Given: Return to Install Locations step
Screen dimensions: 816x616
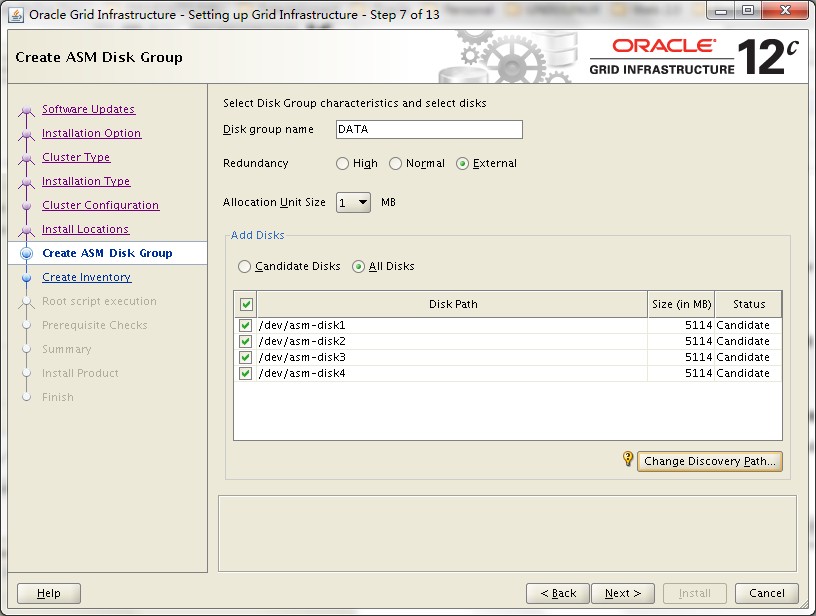Looking at the screenshot, I should (86, 229).
